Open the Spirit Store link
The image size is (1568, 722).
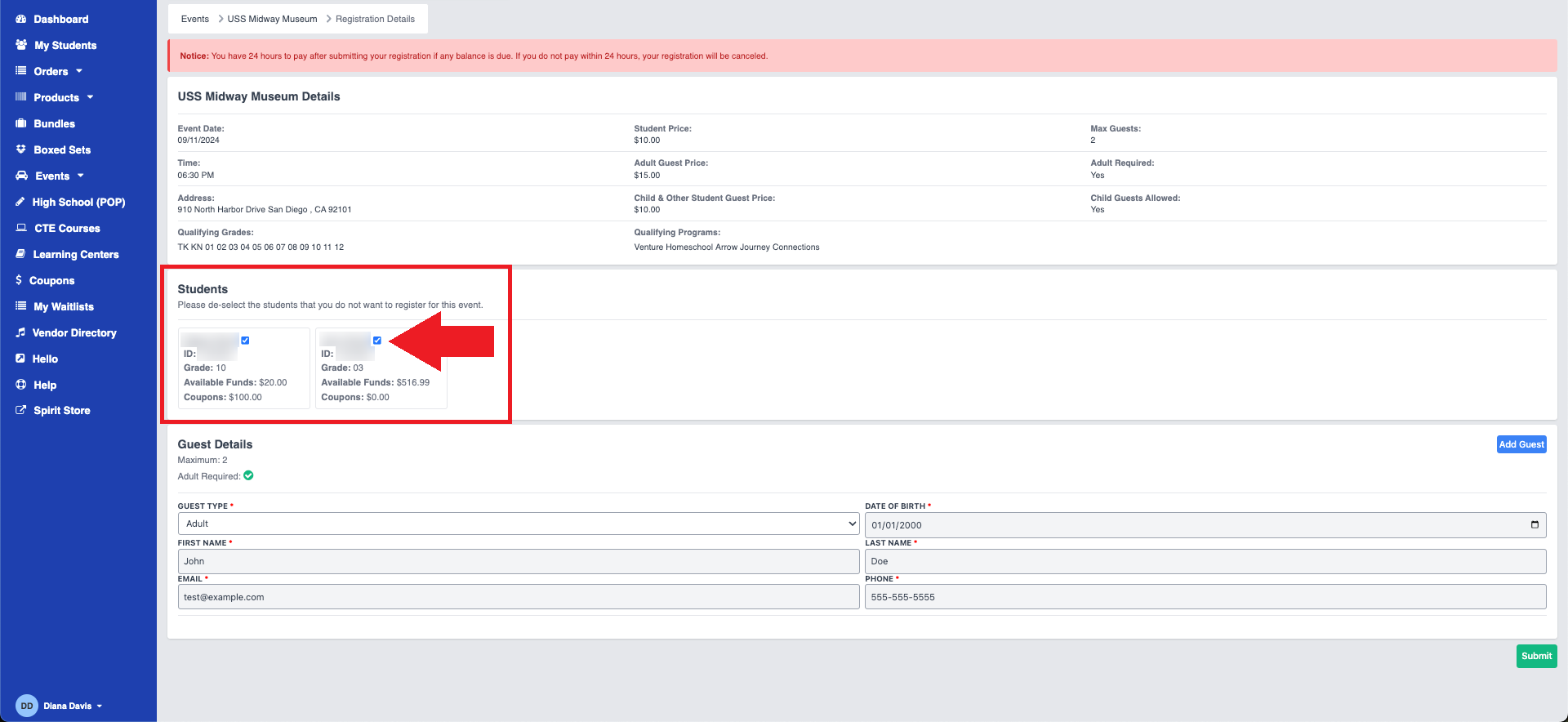tap(62, 410)
